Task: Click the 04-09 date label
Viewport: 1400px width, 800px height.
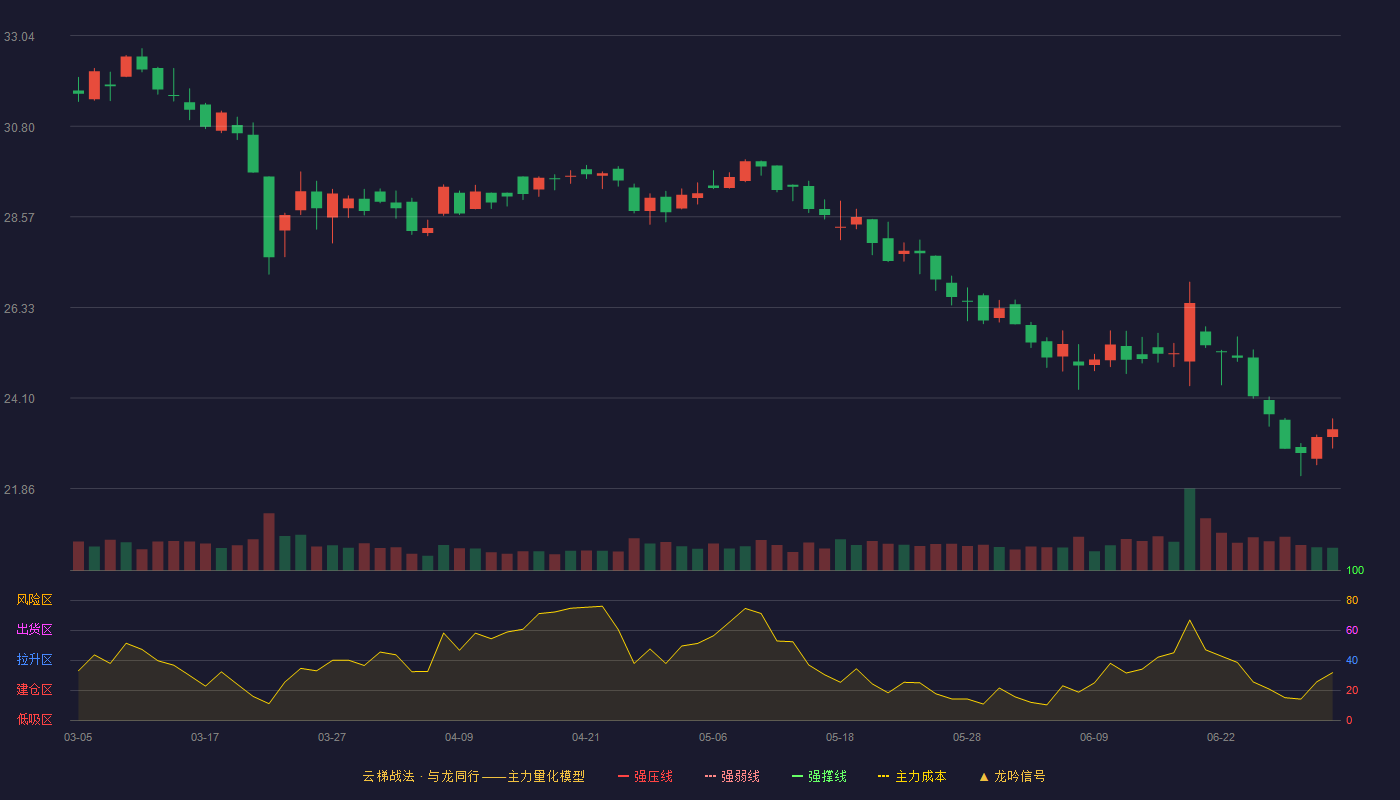Action: 459,737
